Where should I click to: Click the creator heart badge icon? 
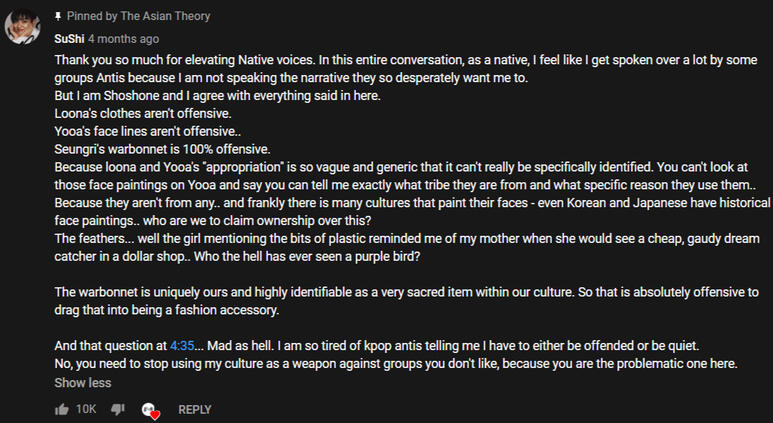point(151,410)
